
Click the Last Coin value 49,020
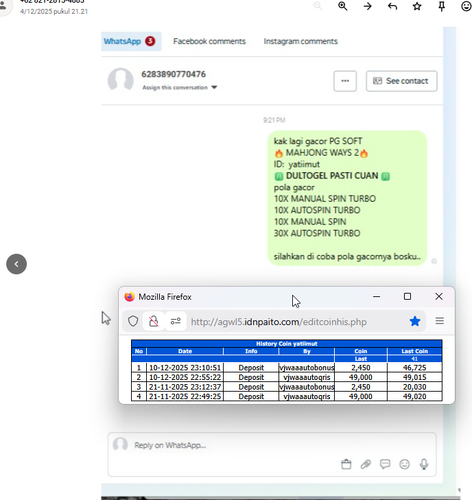coord(415,396)
